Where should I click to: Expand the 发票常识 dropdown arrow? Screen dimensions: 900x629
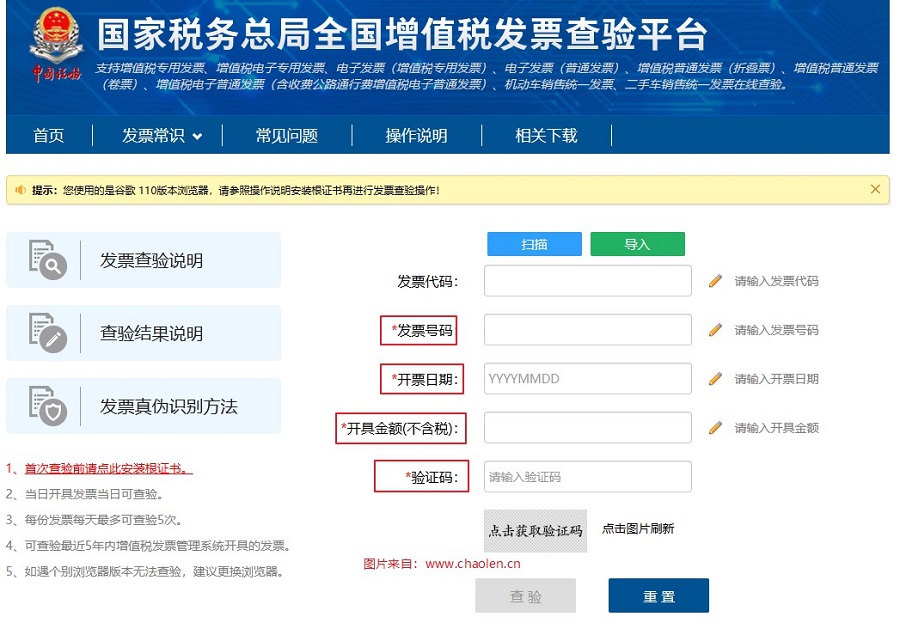pyautogui.click(x=197, y=137)
